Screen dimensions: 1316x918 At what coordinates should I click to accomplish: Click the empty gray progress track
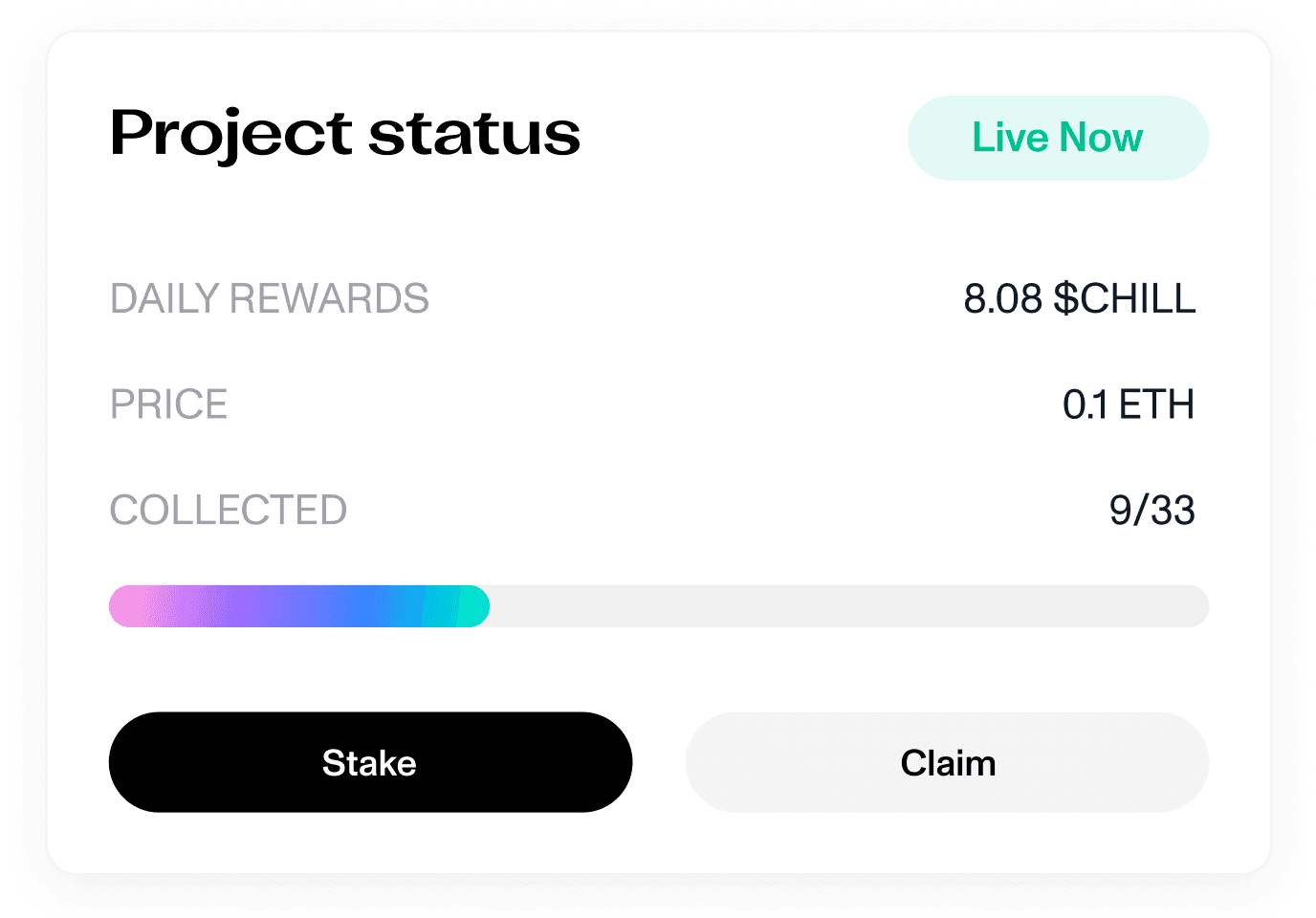[x=849, y=606]
